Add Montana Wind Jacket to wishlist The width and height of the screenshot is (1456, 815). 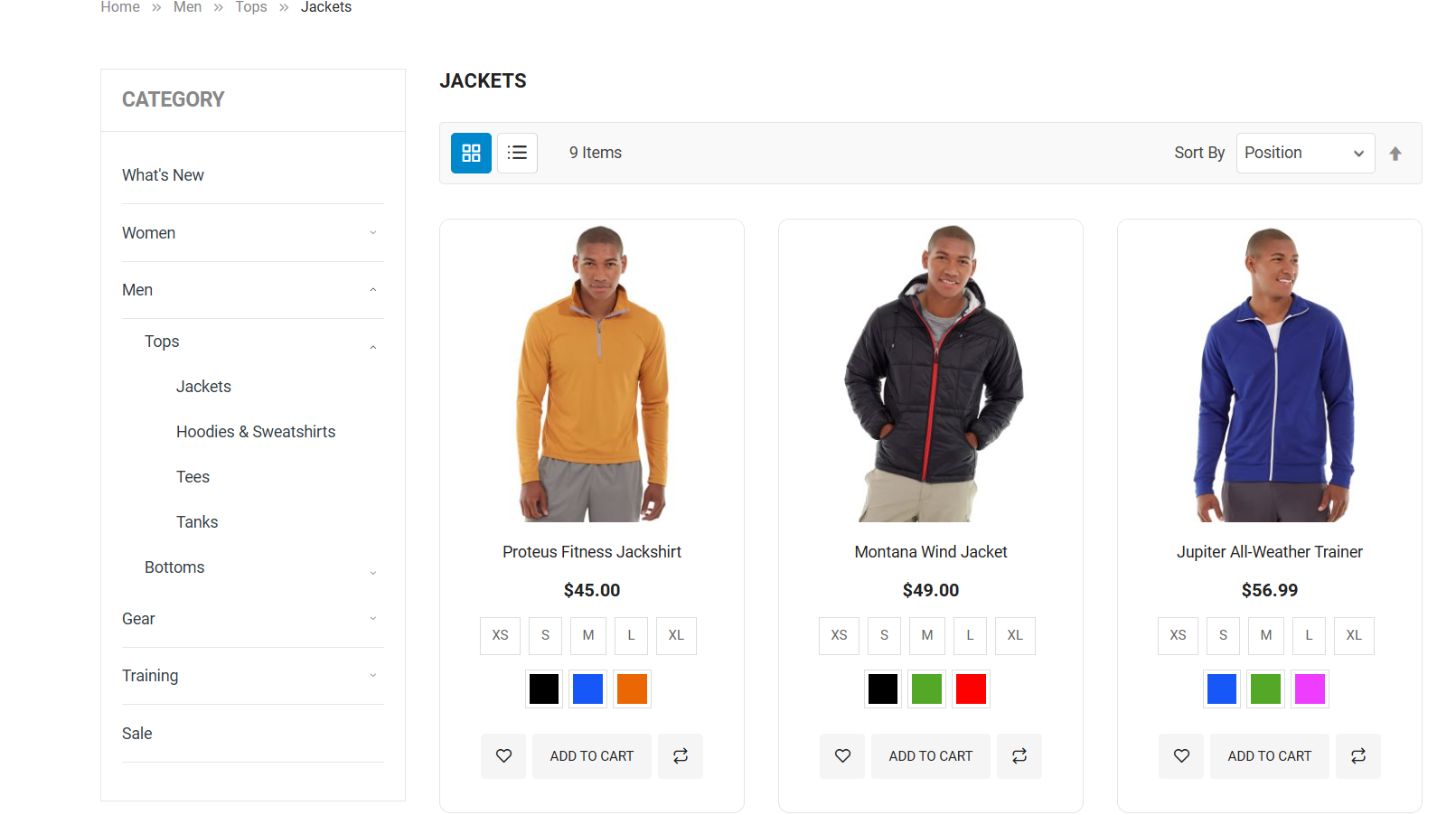click(841, 755)
